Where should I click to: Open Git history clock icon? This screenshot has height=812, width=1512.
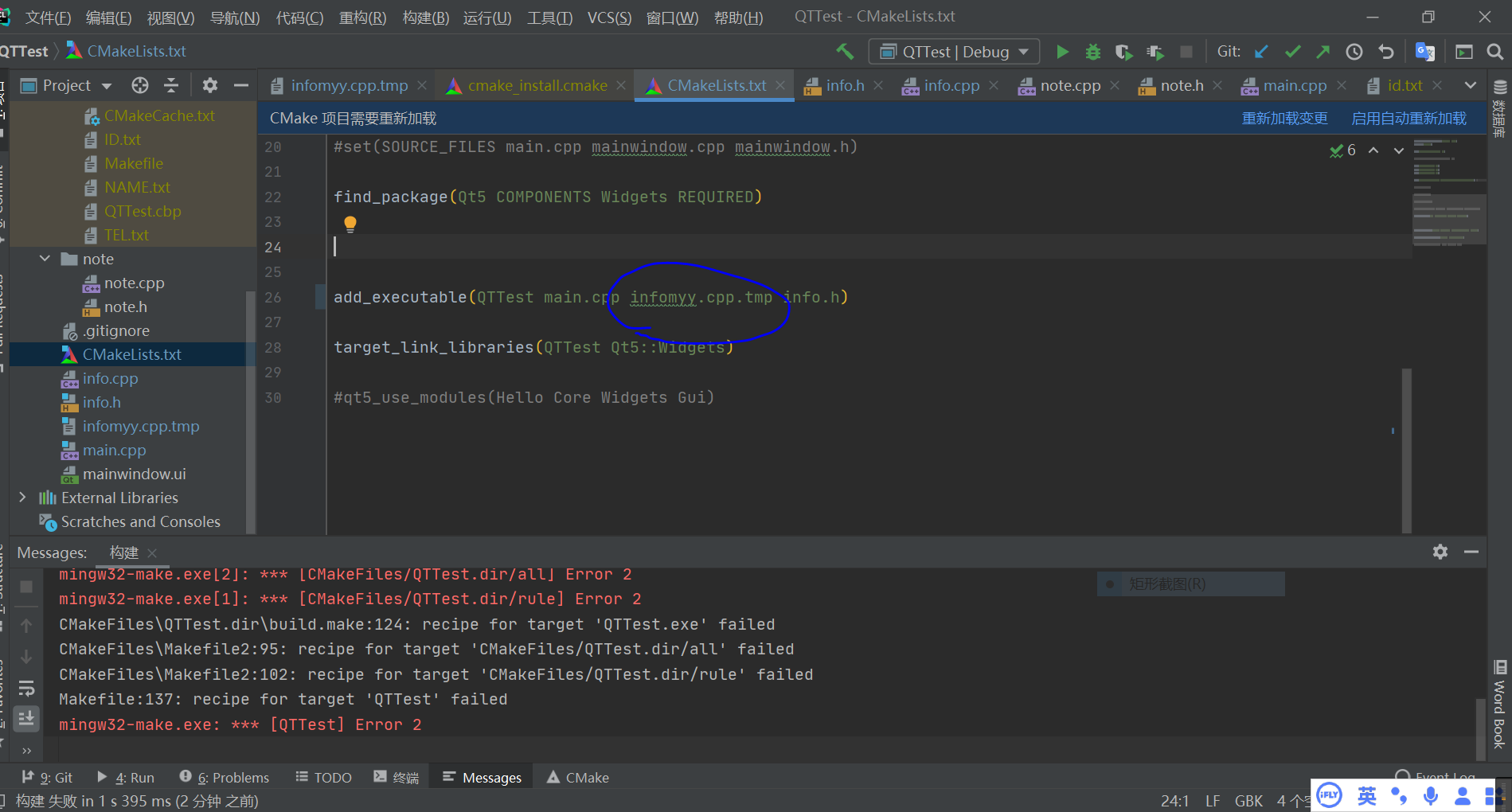[1354, 52]
